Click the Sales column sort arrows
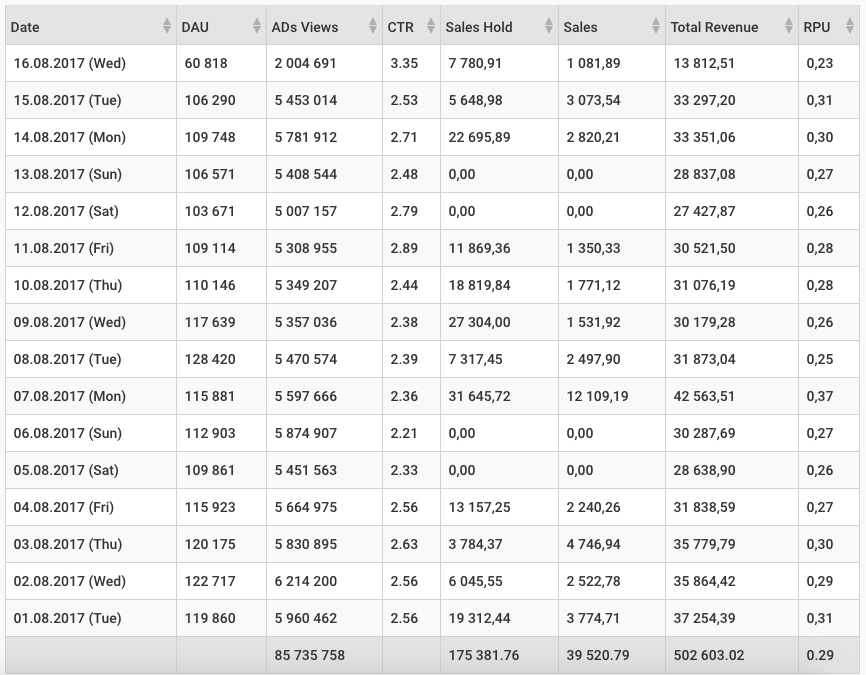The height and width of the screenshot is (675, 866). pos(656,27)
